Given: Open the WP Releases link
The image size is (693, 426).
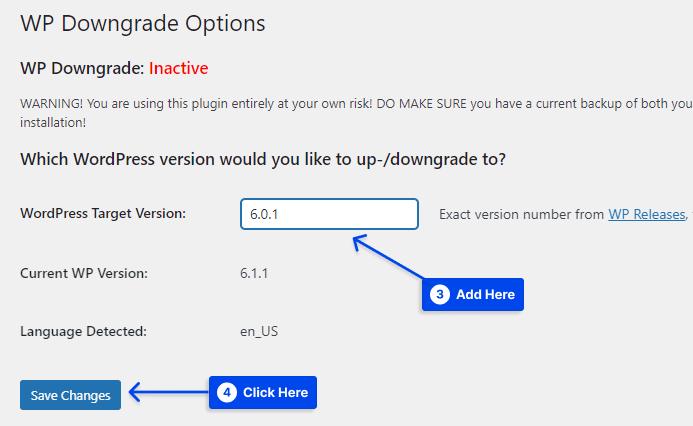Looking at the screenshot, I should 645,214.
